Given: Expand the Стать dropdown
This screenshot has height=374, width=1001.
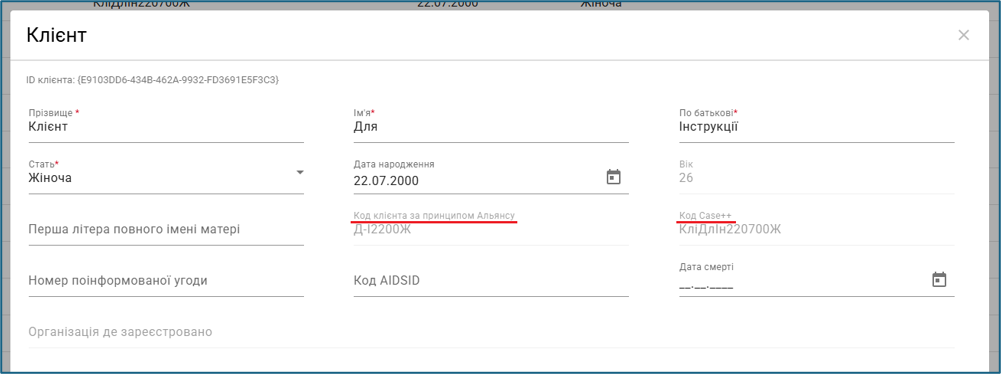Looking at the screenshot, I should [300, 172].
